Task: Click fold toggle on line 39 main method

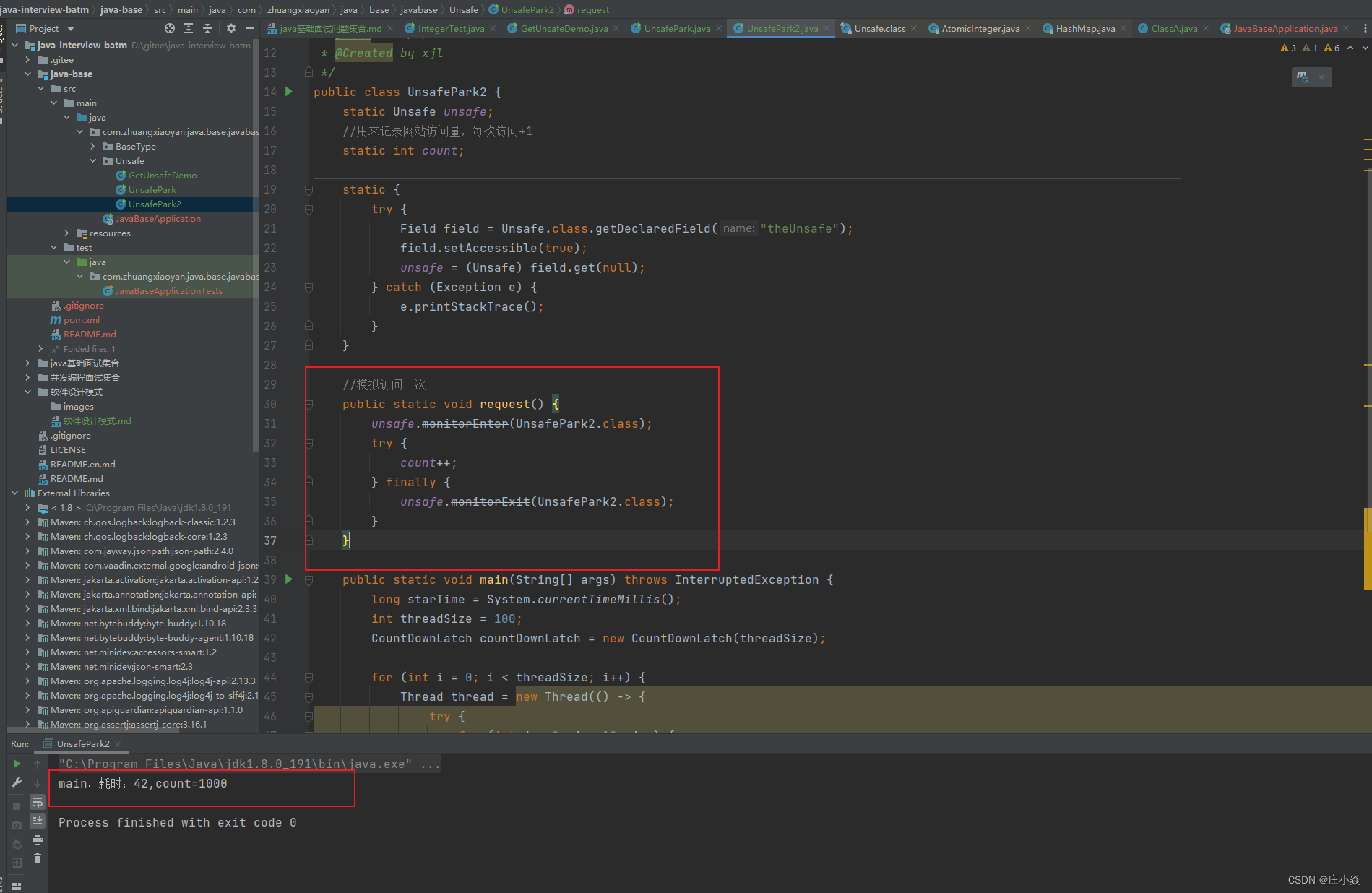Action: [x=309, y=579]
